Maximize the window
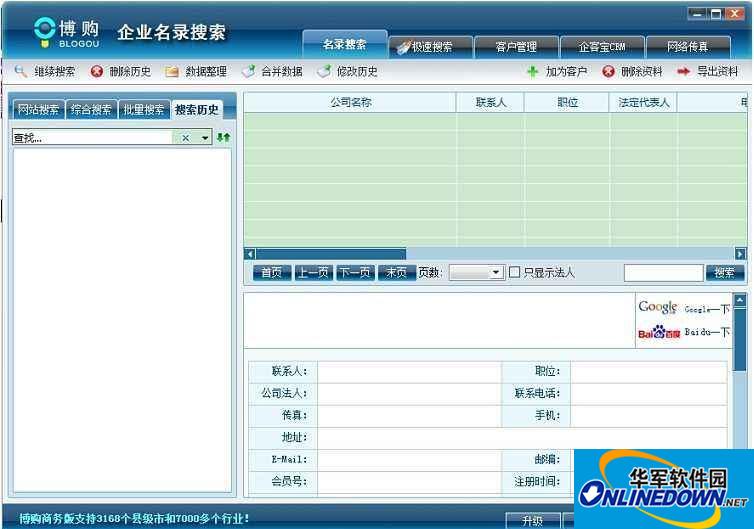 coord(716,14)
